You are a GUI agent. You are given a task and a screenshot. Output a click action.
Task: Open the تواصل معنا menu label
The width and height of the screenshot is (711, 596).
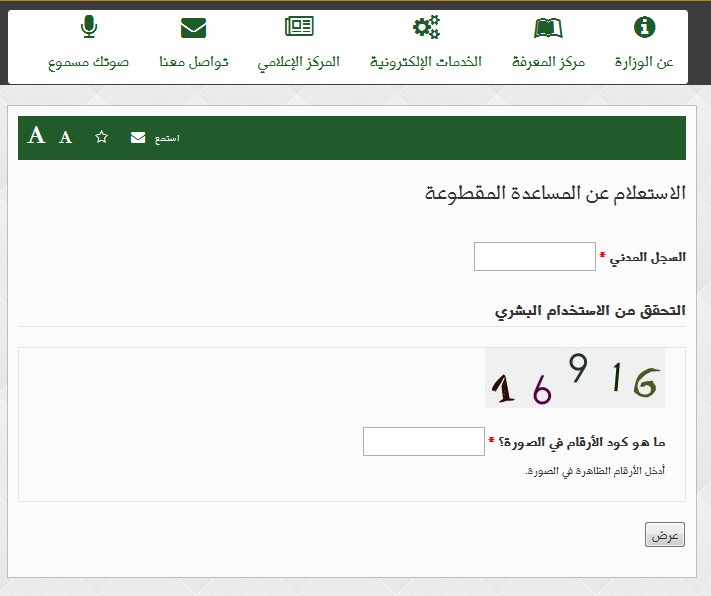194,62
